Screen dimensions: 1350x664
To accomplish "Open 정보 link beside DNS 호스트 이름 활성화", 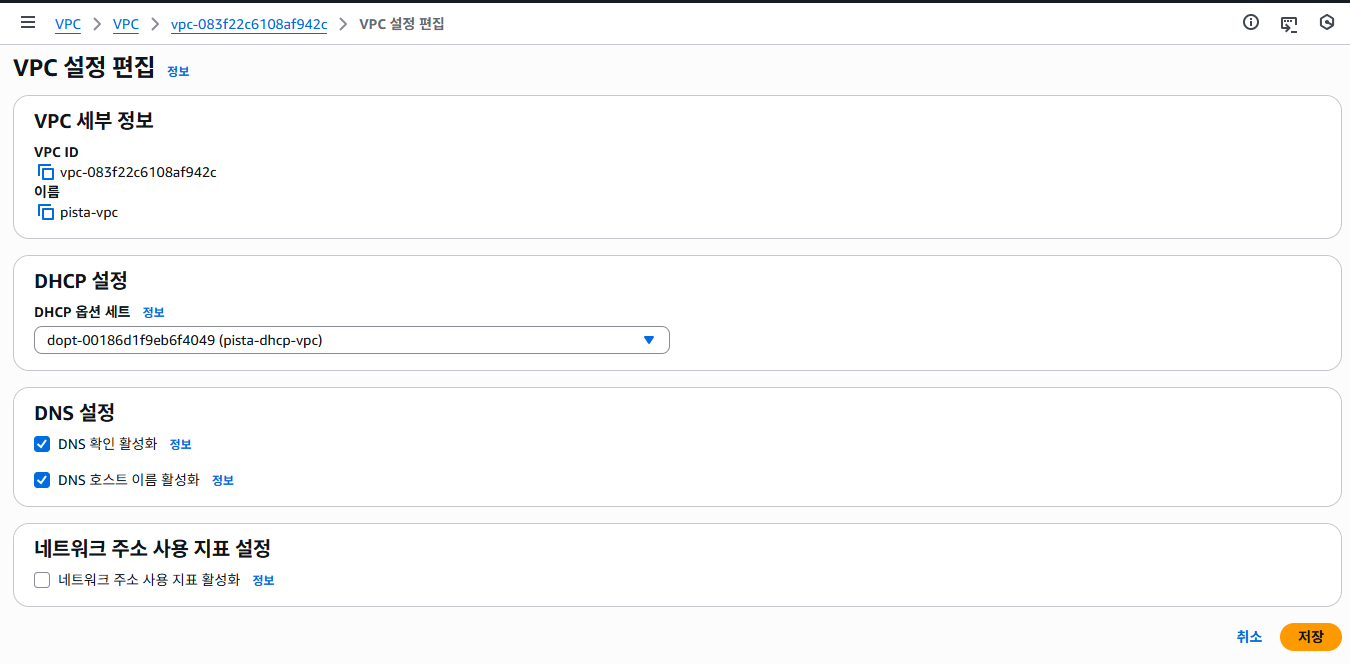I will click(x=222, y=481).
